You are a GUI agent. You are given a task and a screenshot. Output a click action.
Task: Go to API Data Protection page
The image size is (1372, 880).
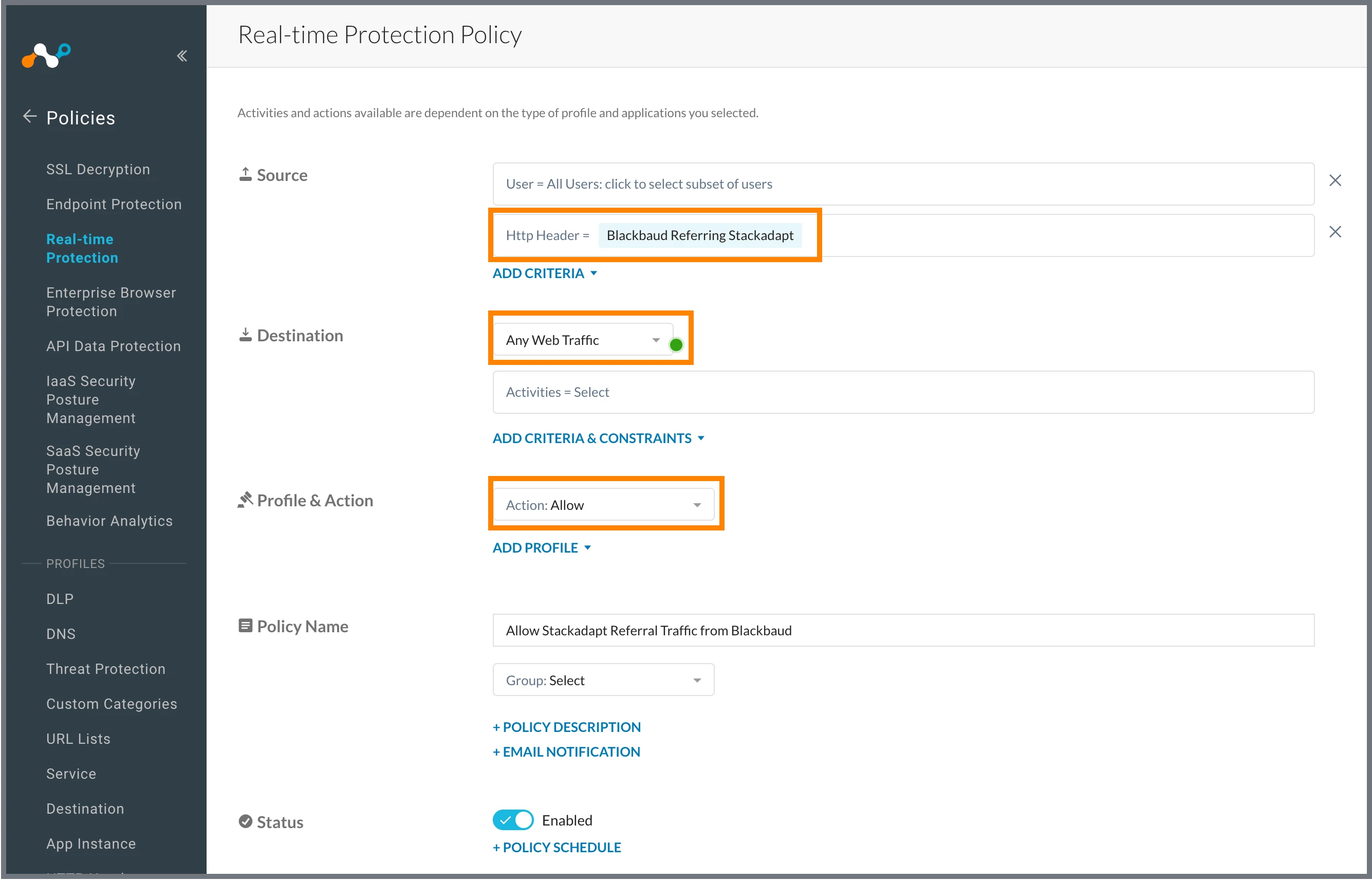113,346
